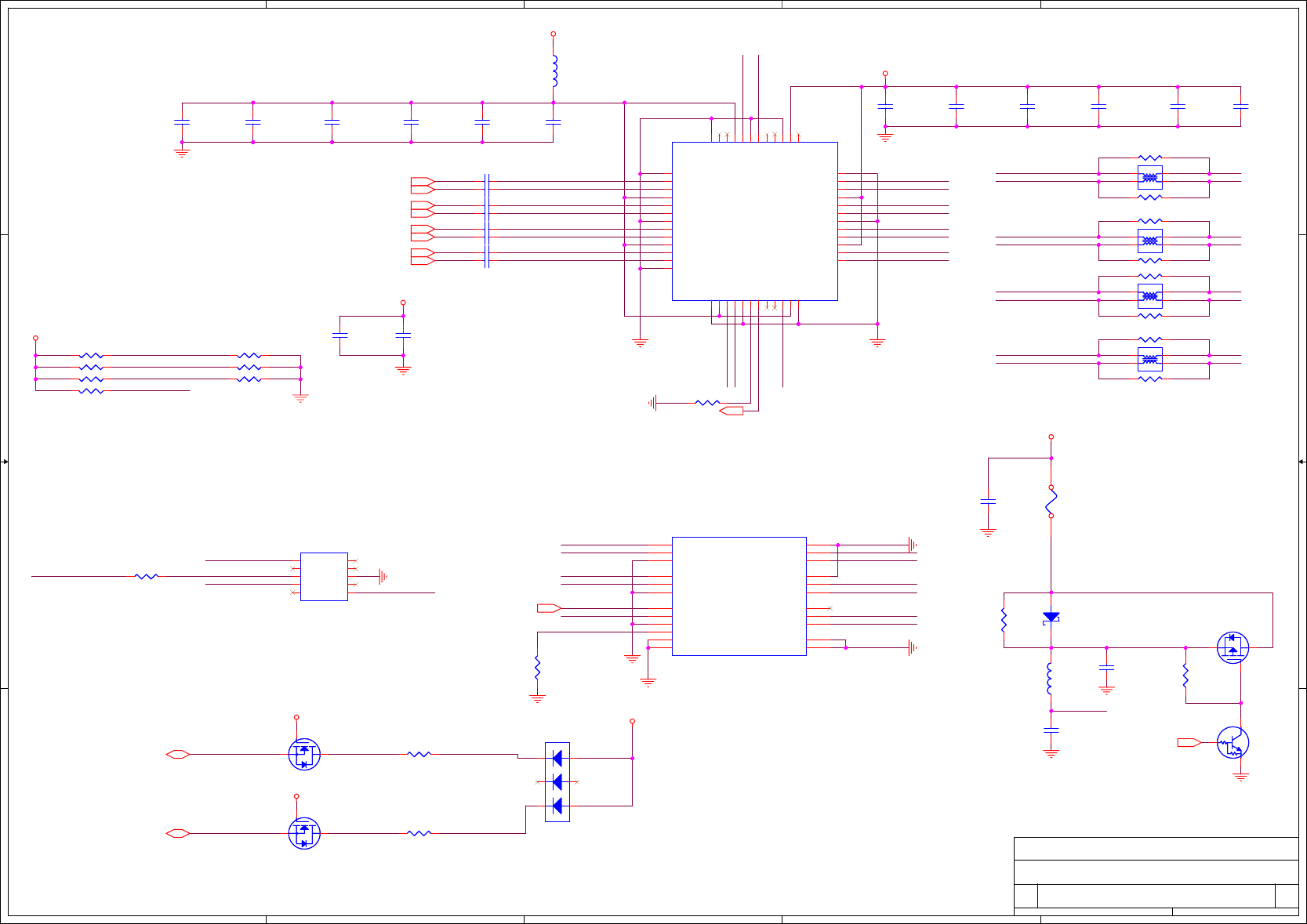Select the power pin above the resistor array
This screenshot has height=924, width=1307.
click(x=35, y=338)
